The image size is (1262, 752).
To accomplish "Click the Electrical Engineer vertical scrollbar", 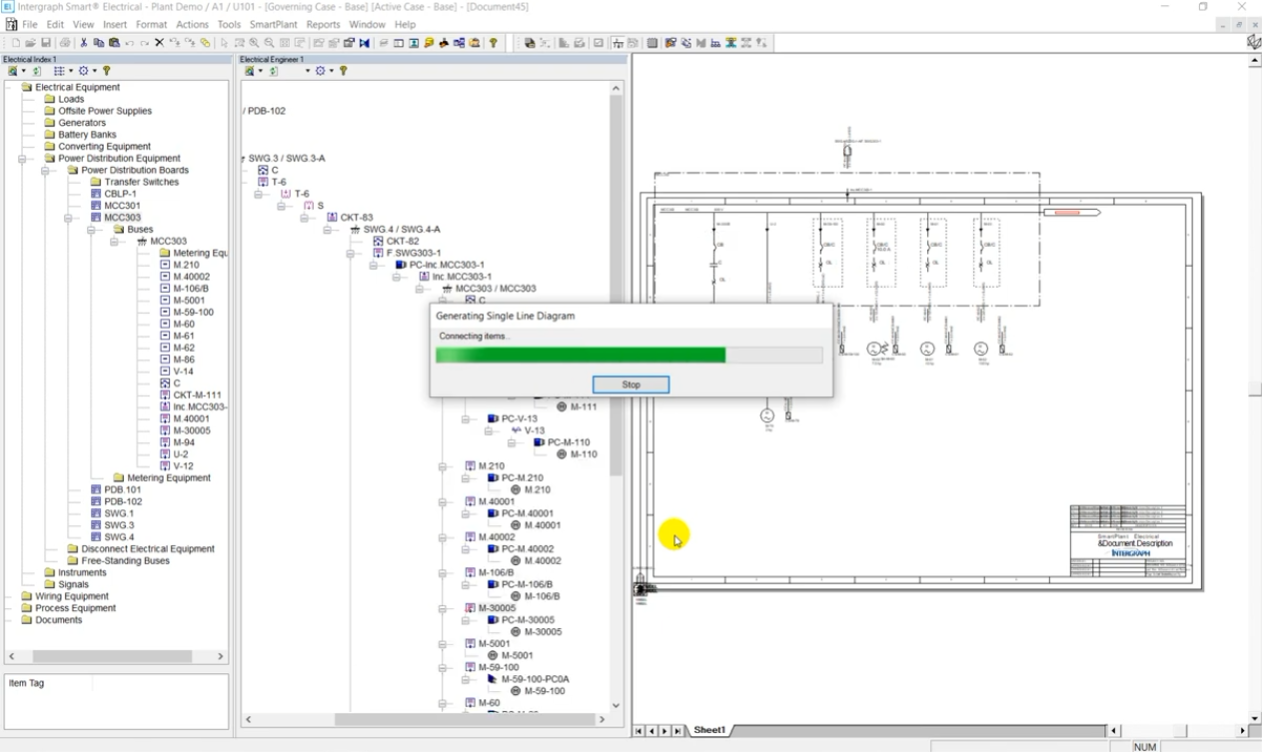I will click(616, 397).
